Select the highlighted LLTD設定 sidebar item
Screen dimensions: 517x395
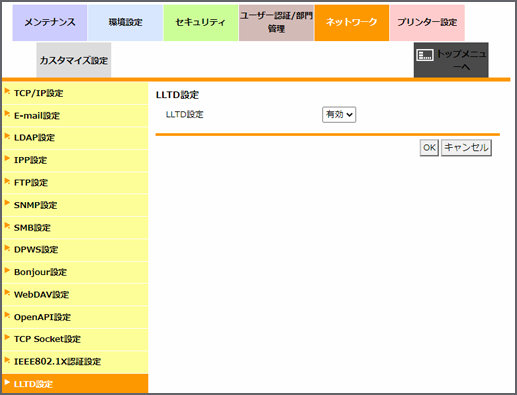[75, 384]
